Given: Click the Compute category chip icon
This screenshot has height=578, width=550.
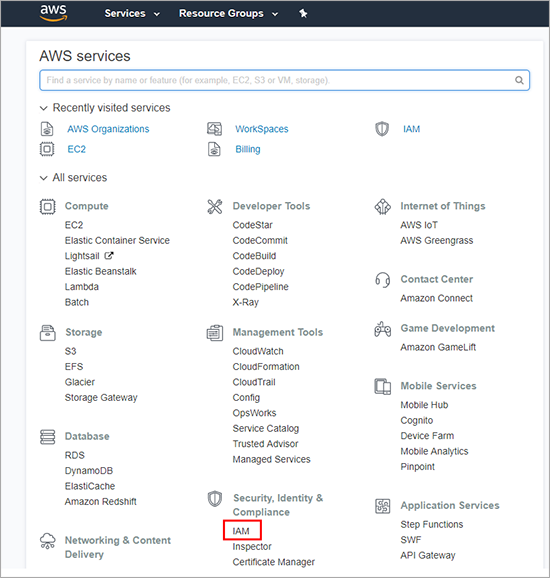Looking at the screenshot, I should coord(47,206).
